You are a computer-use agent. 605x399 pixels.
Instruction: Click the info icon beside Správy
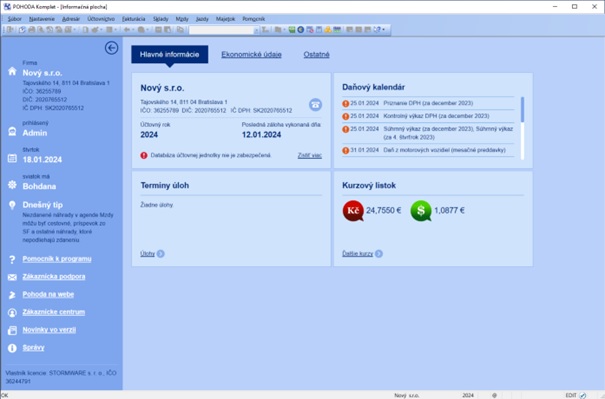pos(12,348)
